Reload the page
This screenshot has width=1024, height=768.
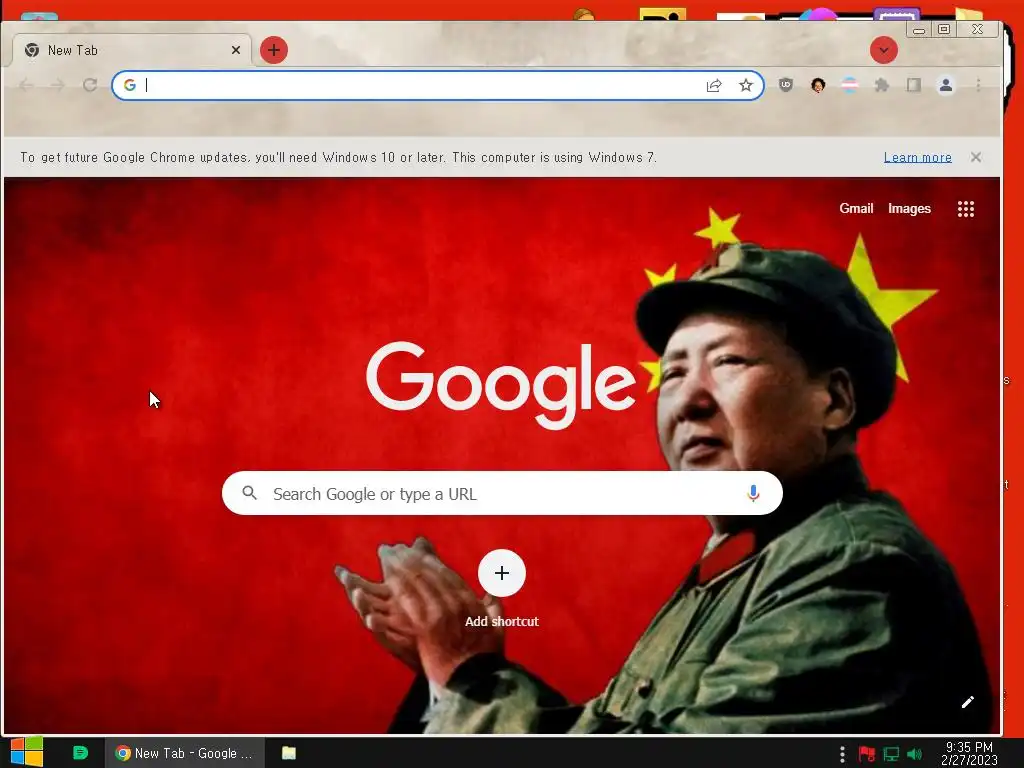coord(90,85)
